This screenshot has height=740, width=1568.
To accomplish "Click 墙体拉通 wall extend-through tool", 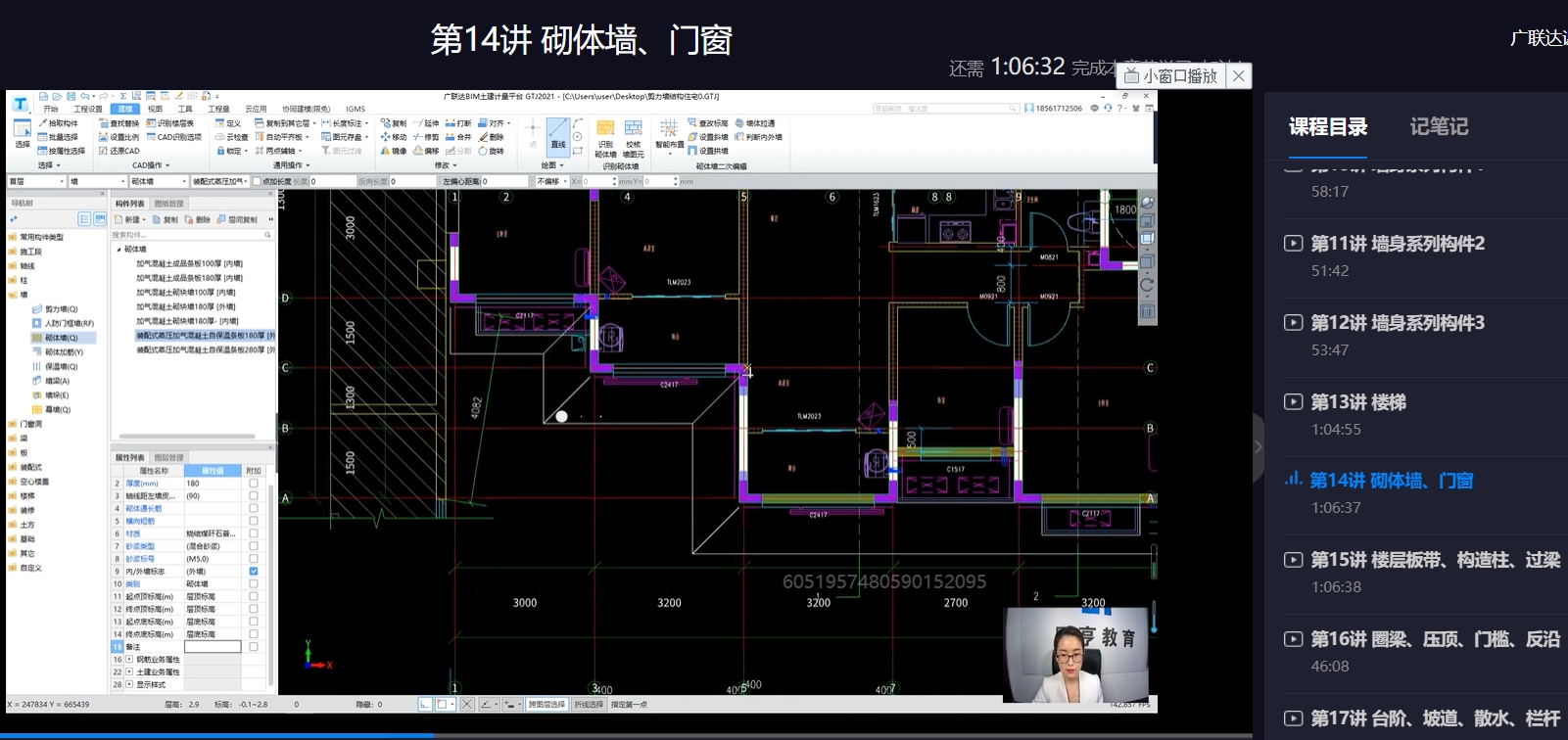I will 755,123.
